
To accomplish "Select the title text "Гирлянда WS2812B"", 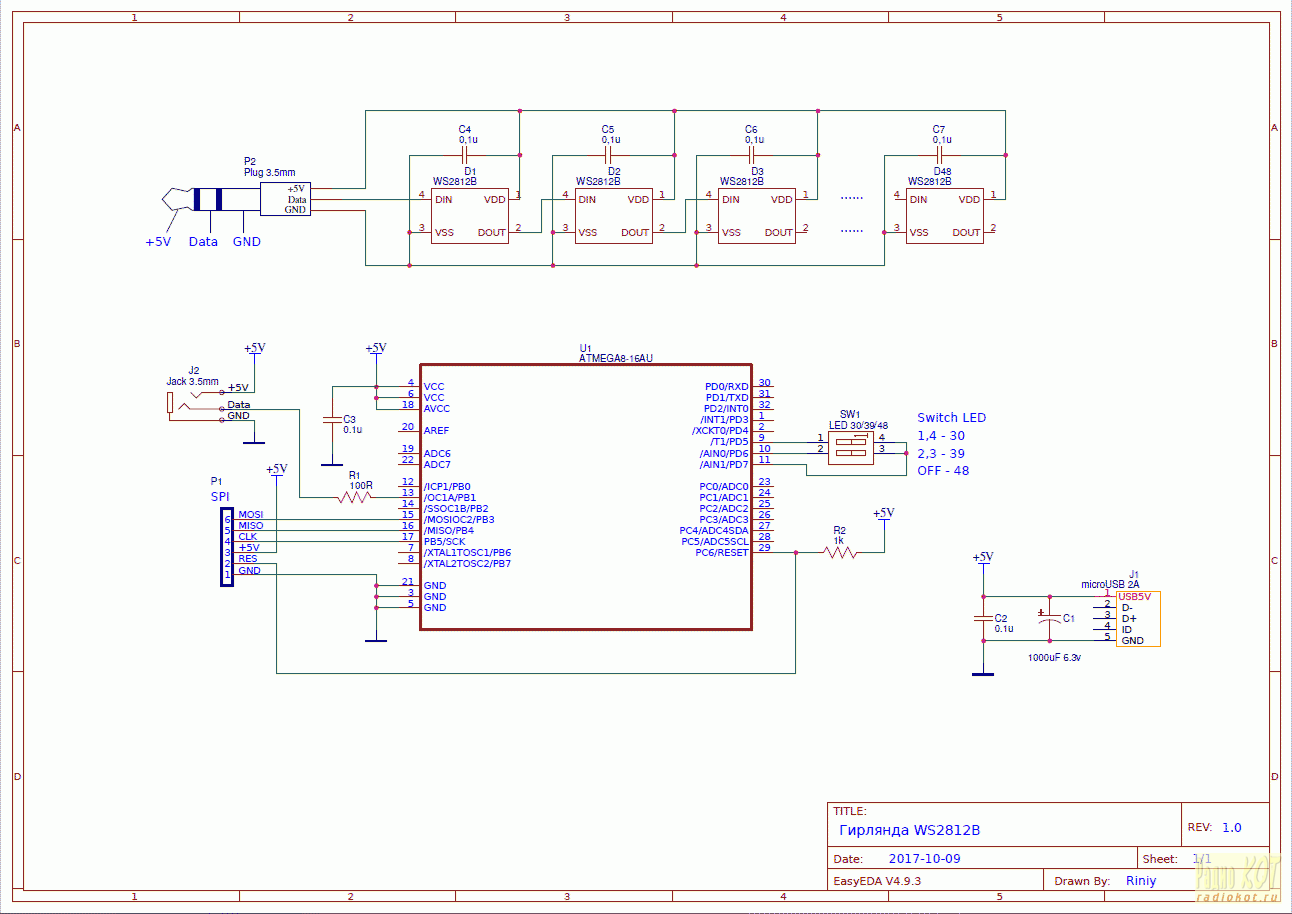I will pos(909,830).
